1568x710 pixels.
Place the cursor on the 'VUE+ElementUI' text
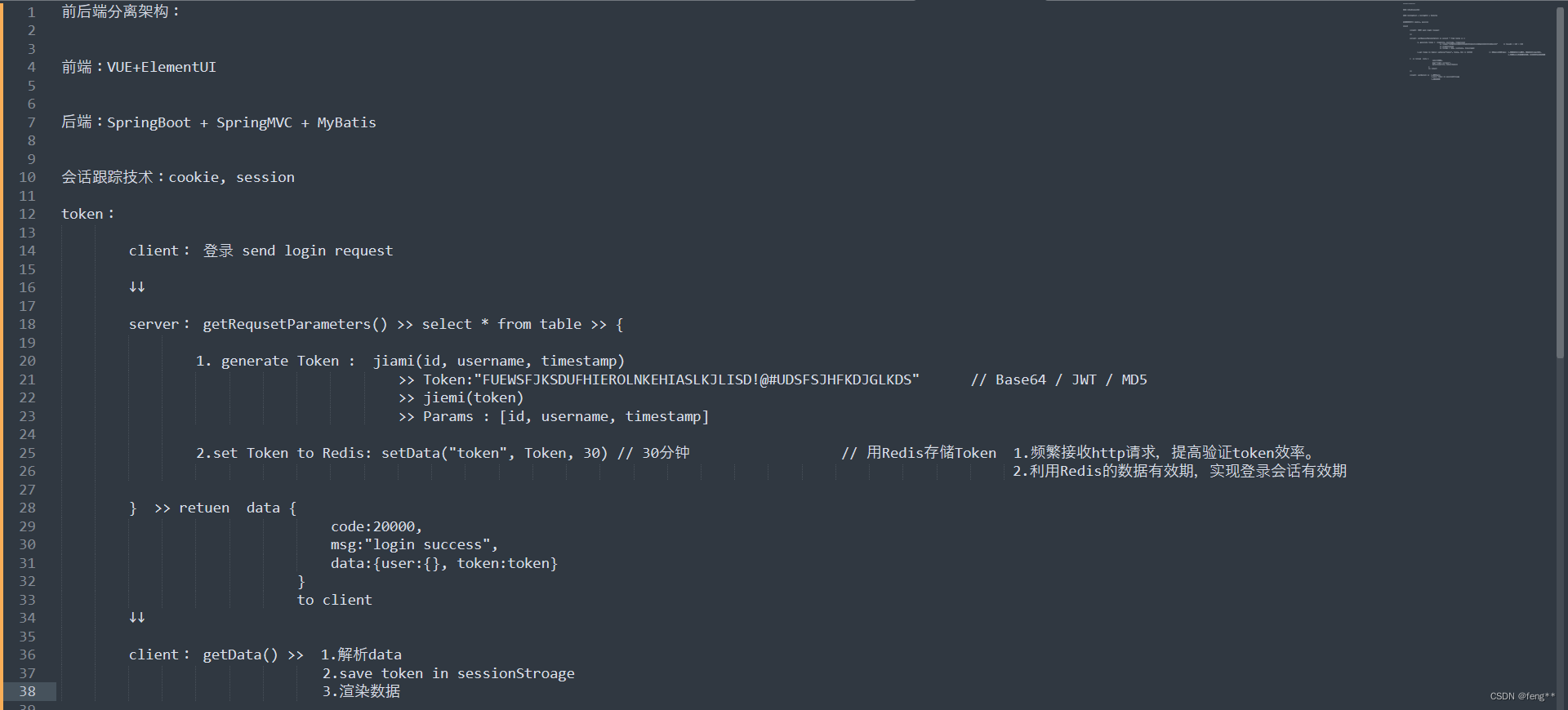tap(162, 67)
